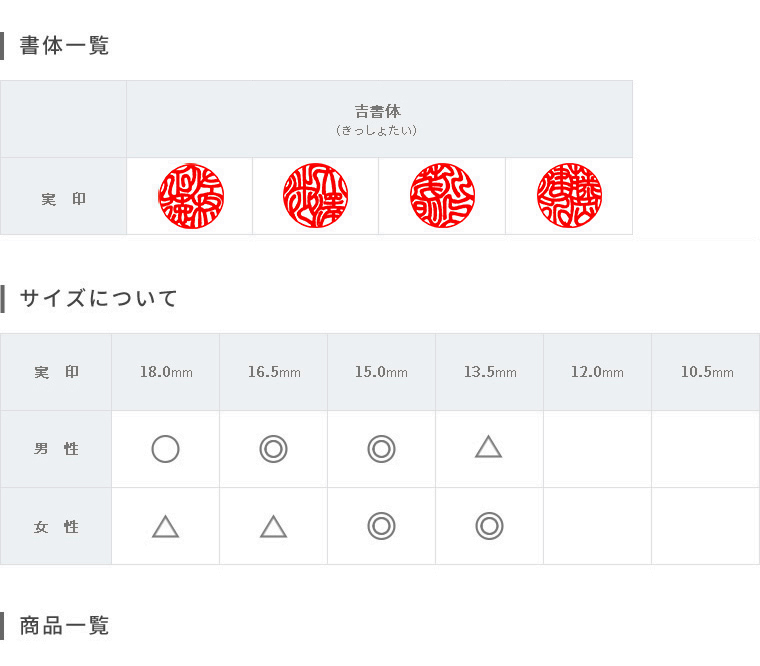Click the double circle under 15.0mm for 女性
The height and width of the screenshot is (666, 760).
pos(381,526)
